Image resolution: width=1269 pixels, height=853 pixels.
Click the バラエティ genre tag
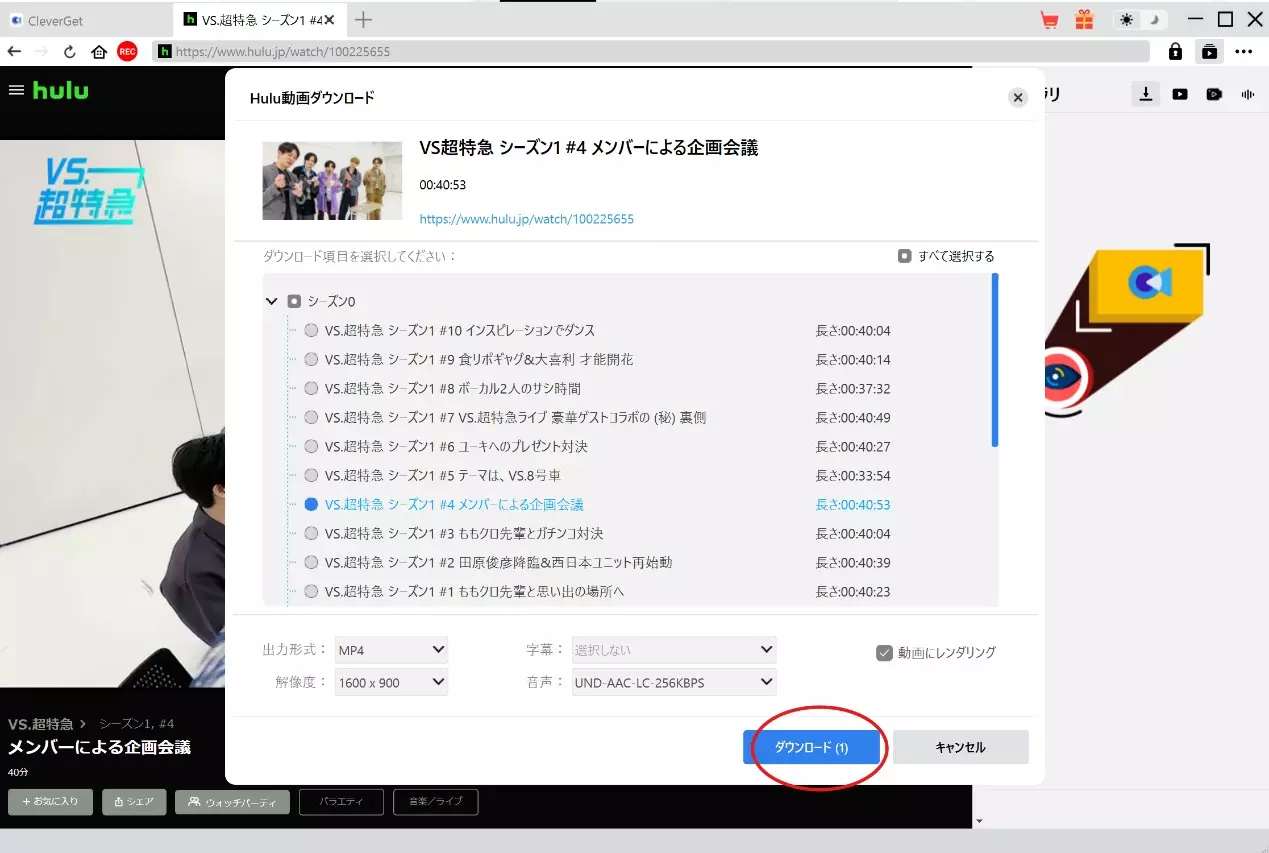pos(341,802)
